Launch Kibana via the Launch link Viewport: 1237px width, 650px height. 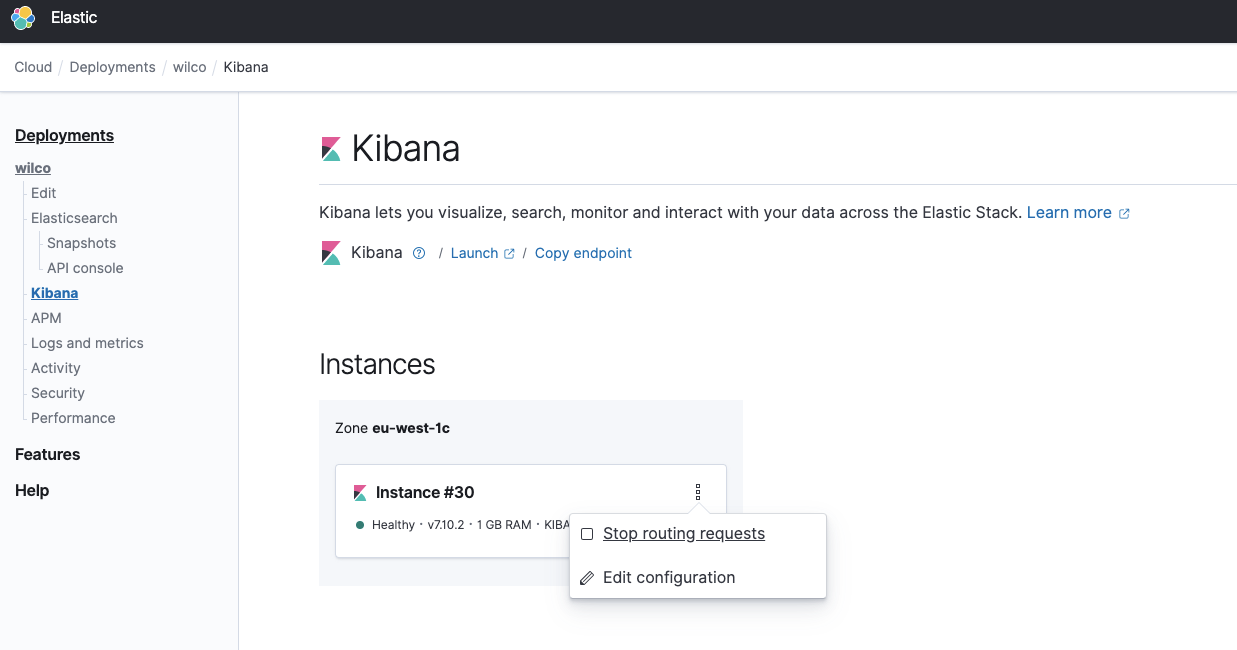pyautogui.click(x=475, y=254)
